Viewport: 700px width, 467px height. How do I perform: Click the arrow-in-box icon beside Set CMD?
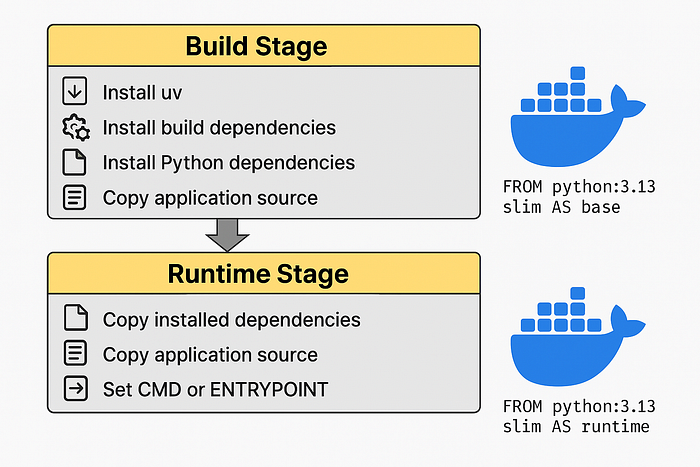click(x=75, y=388)
